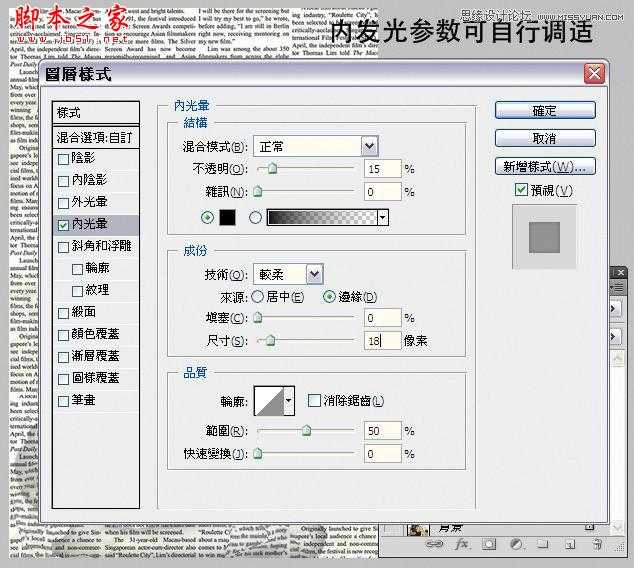Select the 斜角和浮雕 row label
This screenshot has width=634, height=568.
(x=101, y=246)
